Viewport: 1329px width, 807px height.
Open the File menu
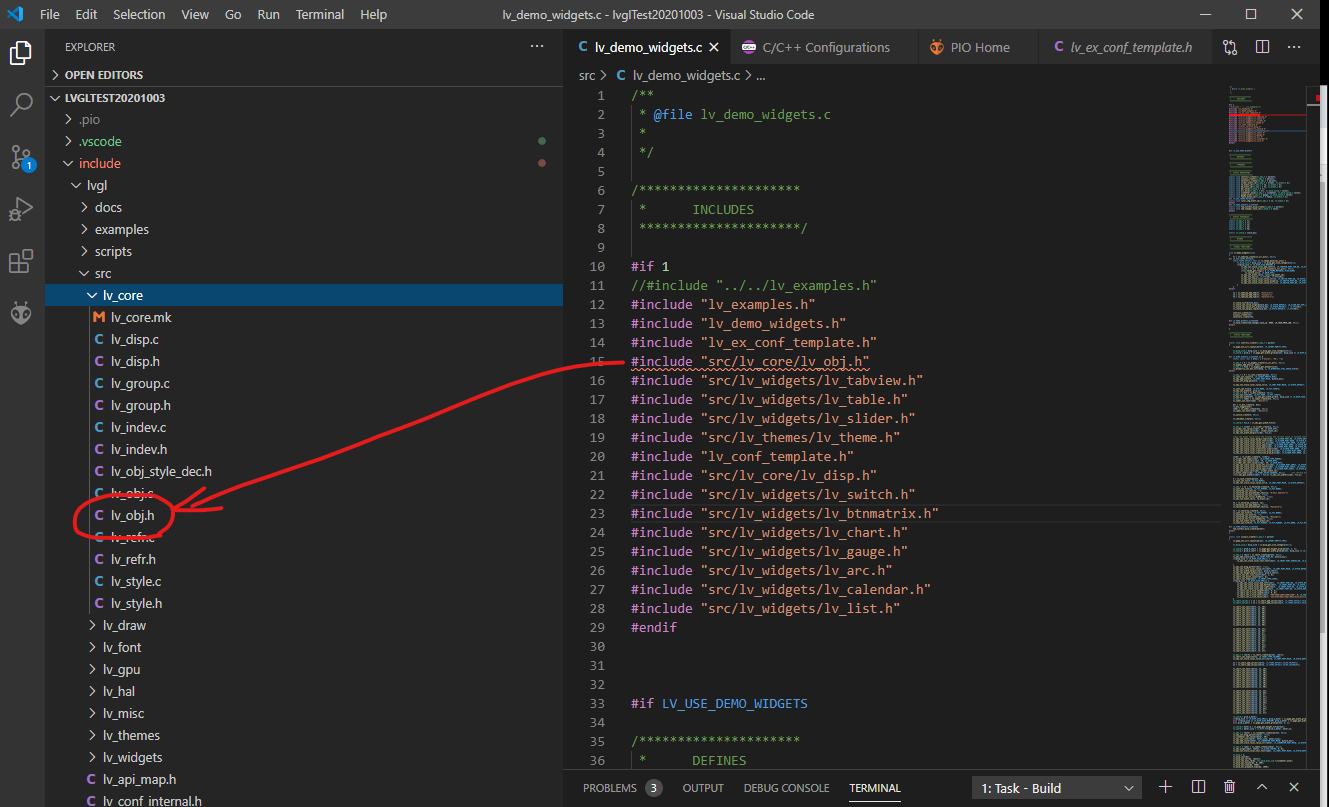[x=50, y=15]
